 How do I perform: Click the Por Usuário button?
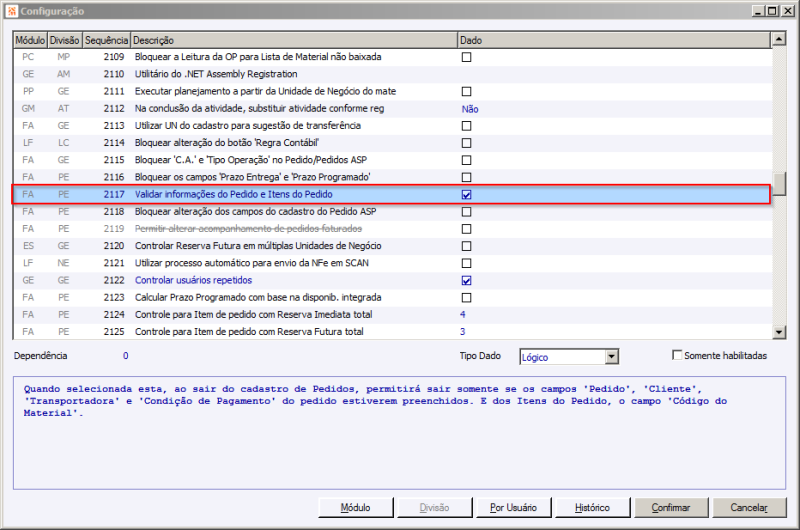[513, 508]
